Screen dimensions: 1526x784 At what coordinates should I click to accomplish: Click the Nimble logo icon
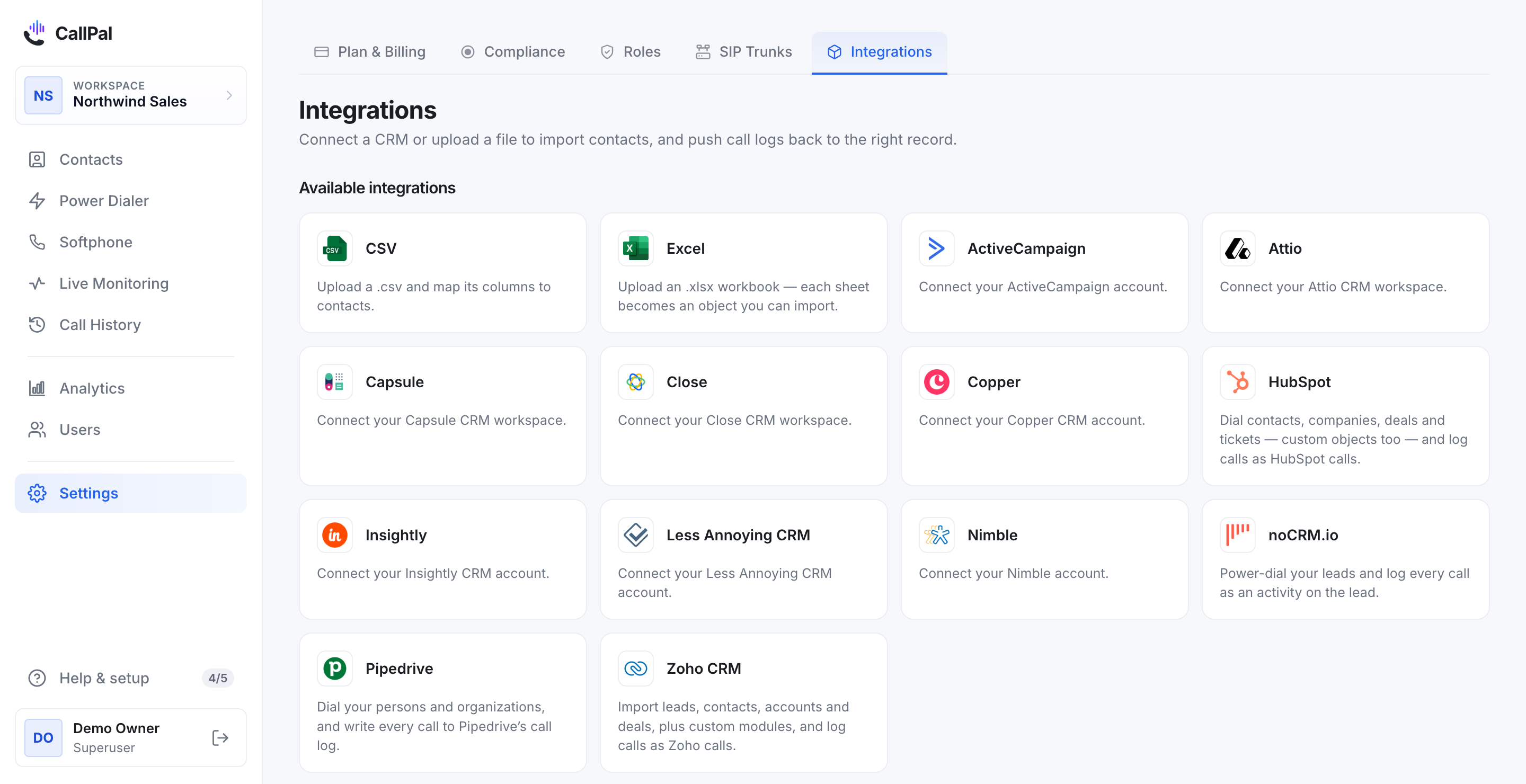[937, 536]
